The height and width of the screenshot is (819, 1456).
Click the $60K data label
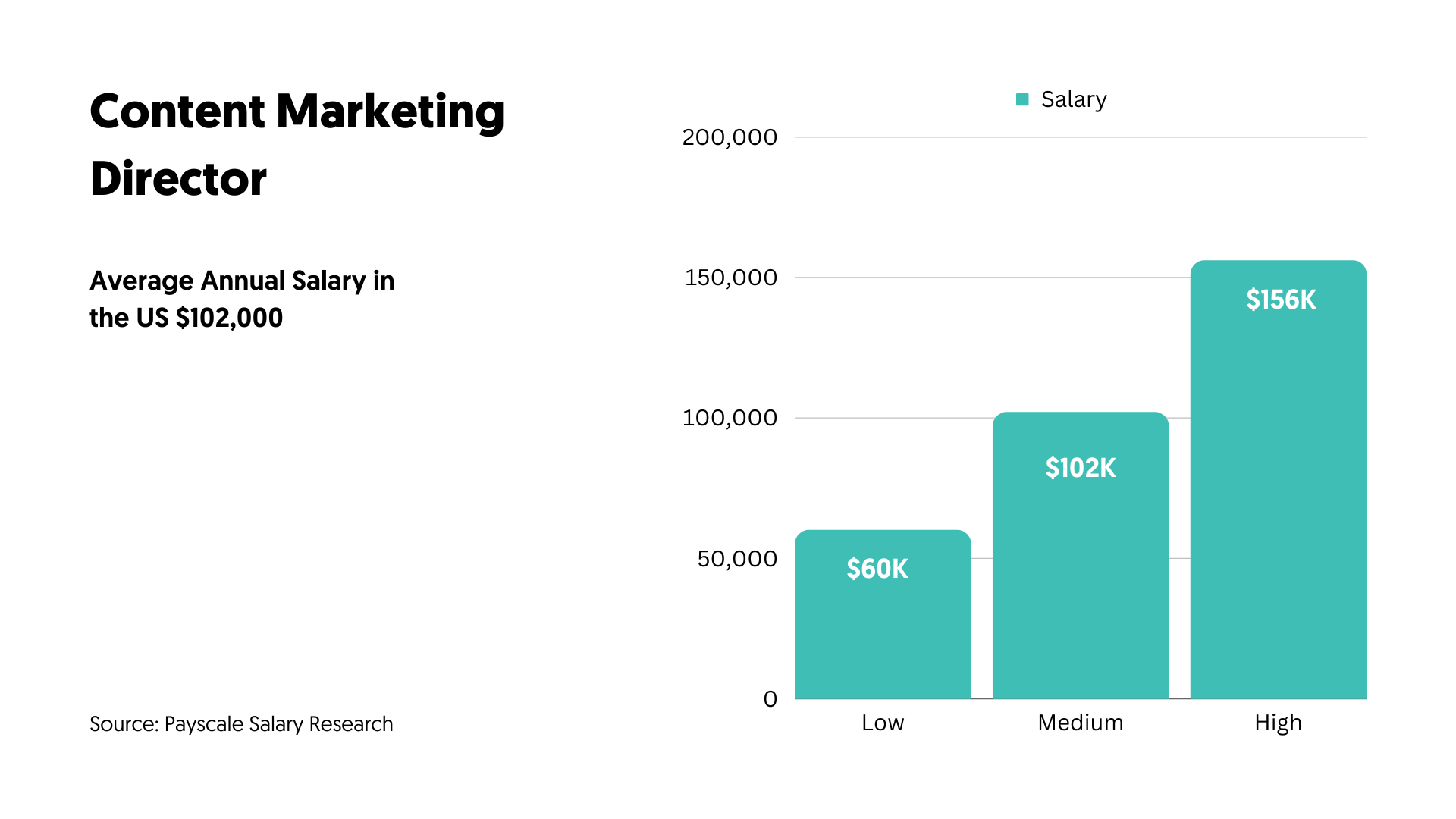point(877,569)
